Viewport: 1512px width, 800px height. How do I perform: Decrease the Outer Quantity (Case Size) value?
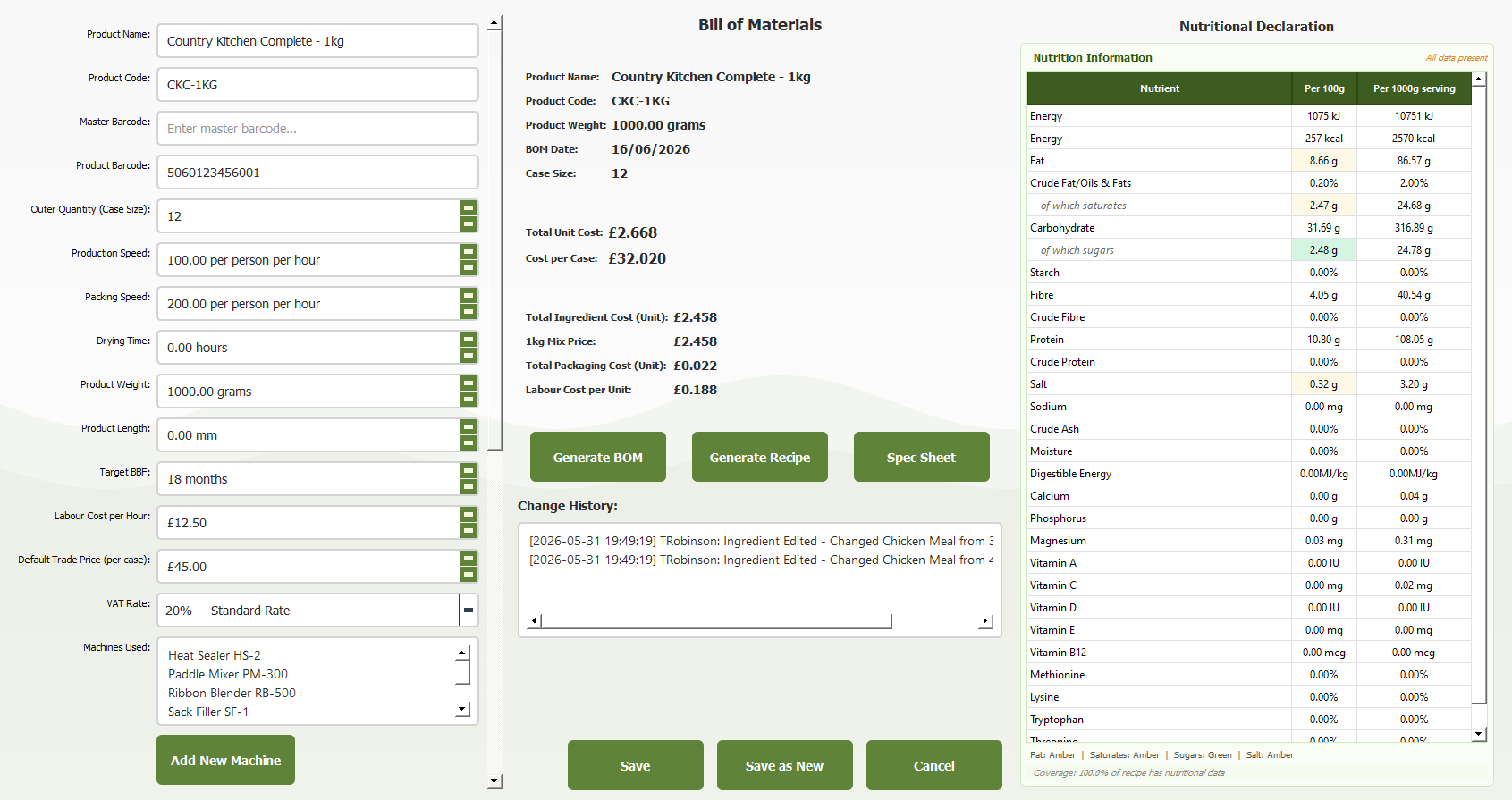tap(469, 223)
